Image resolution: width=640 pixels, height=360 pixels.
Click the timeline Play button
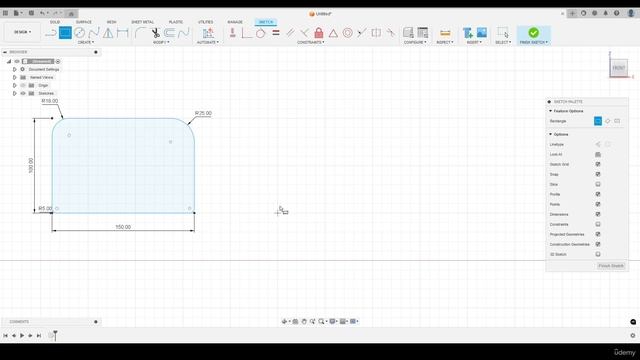[x=22, y=336]
